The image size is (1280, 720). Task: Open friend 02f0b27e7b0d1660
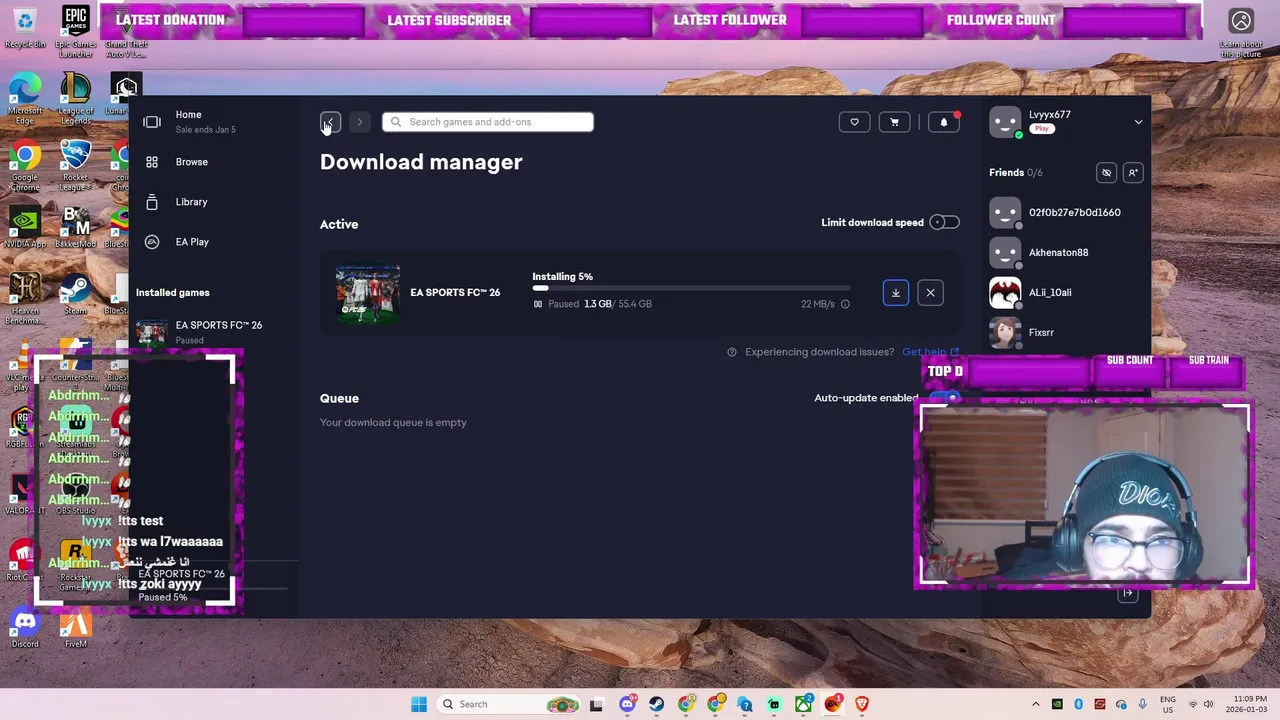1066,212
